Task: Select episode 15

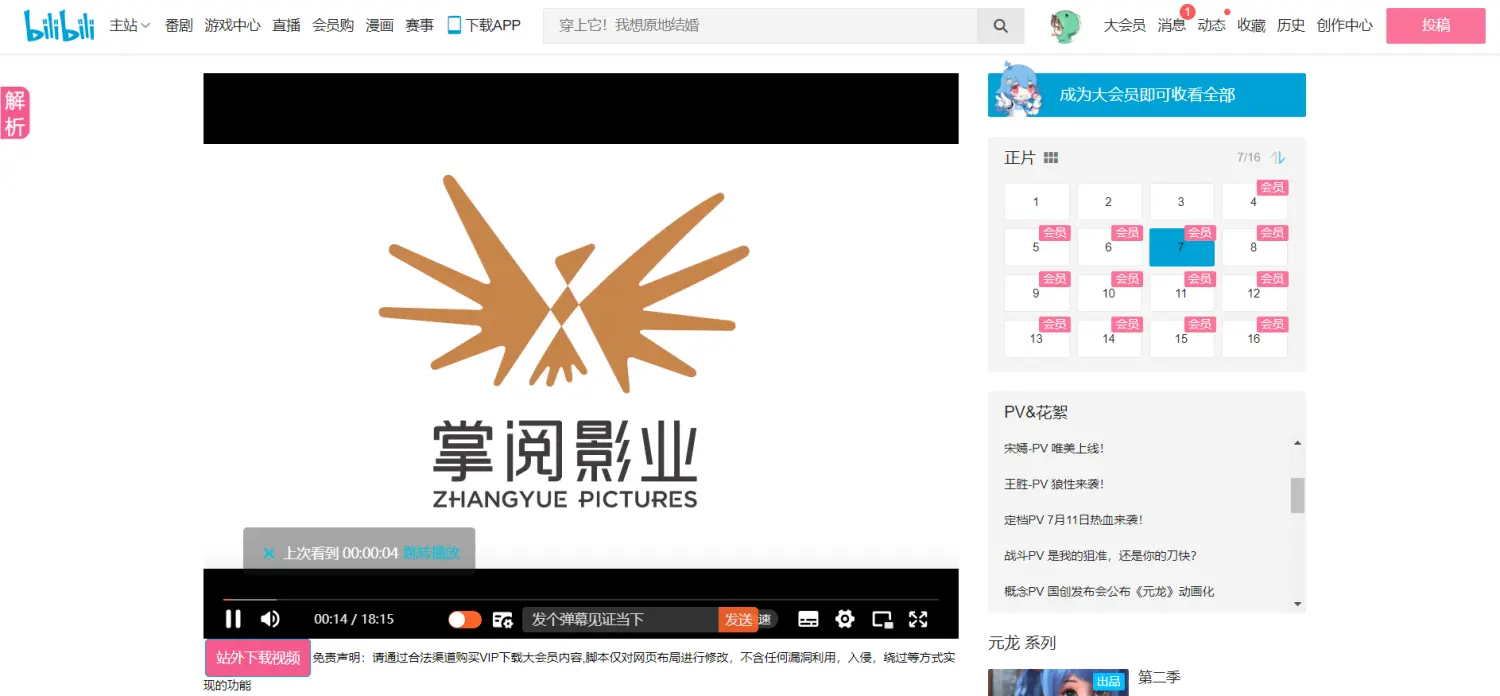Action: 1181,338
